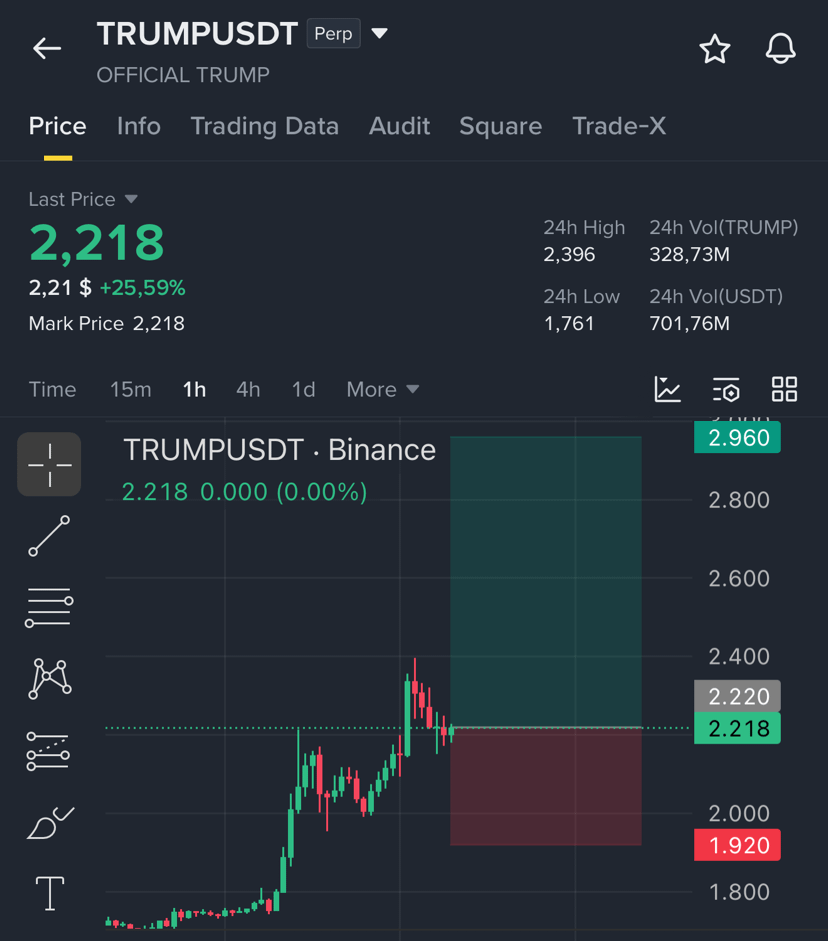Tap the 24h High value 2,396
828x941 pixels.
click(569, 254)
